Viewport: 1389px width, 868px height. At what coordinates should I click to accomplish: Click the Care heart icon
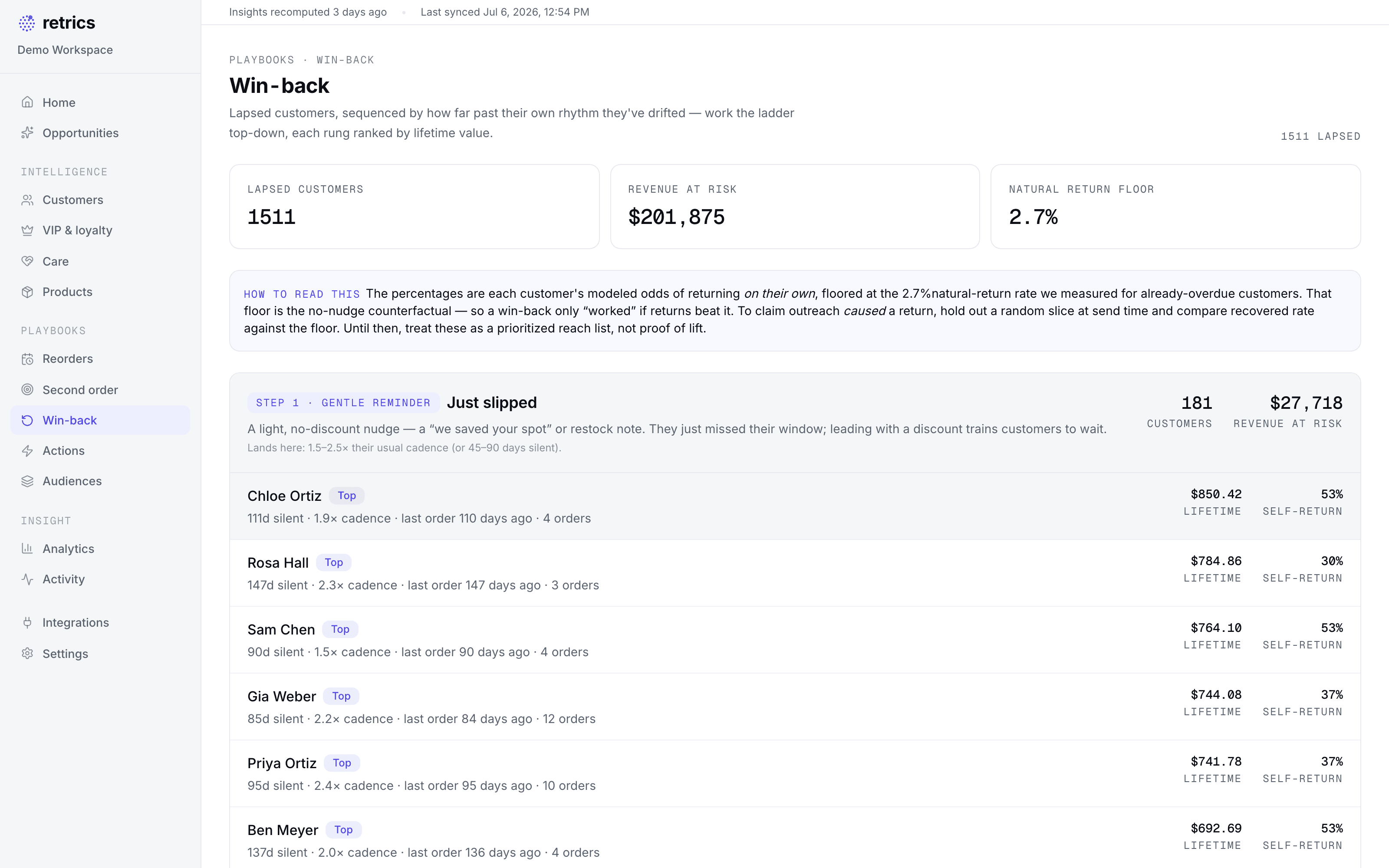(x=27, y=261)
